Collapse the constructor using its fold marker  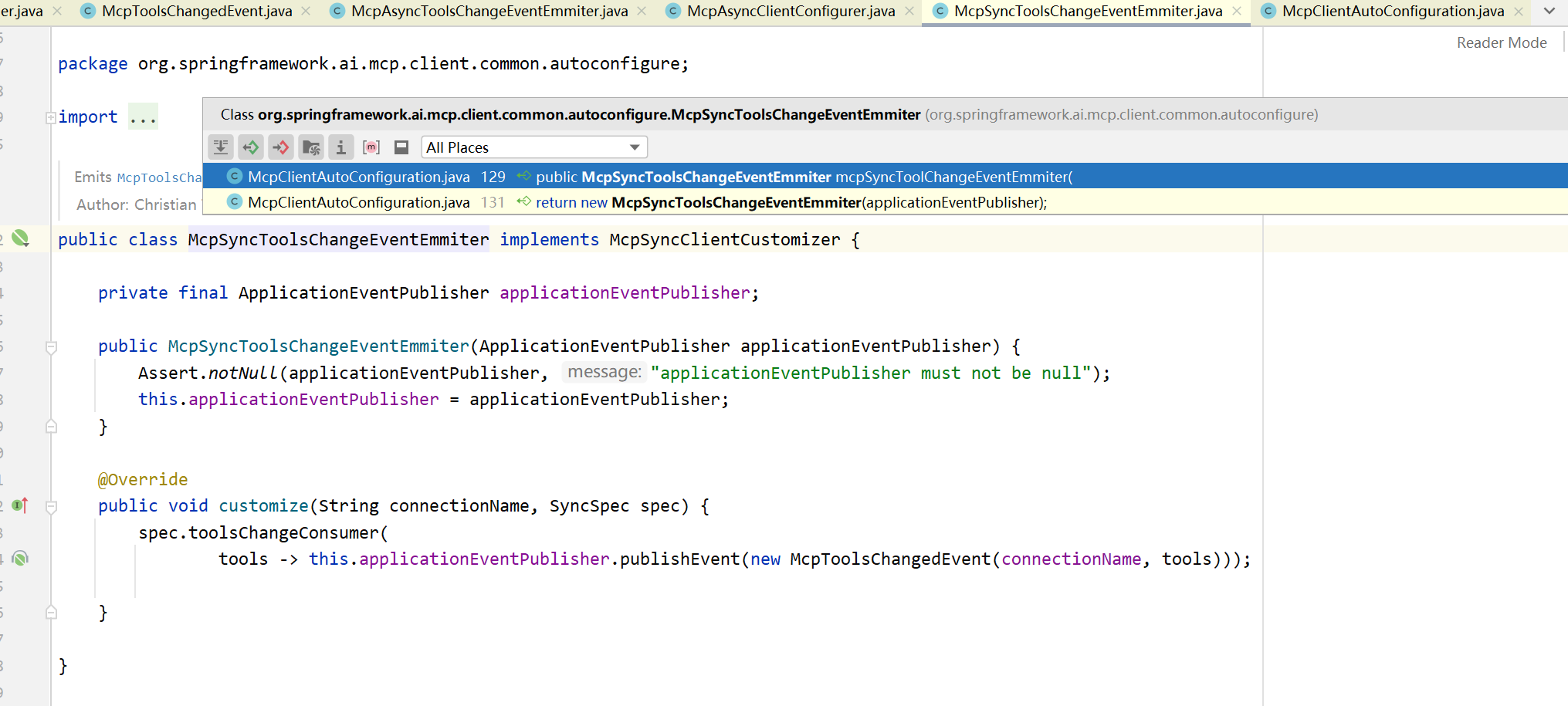[51, 347]
